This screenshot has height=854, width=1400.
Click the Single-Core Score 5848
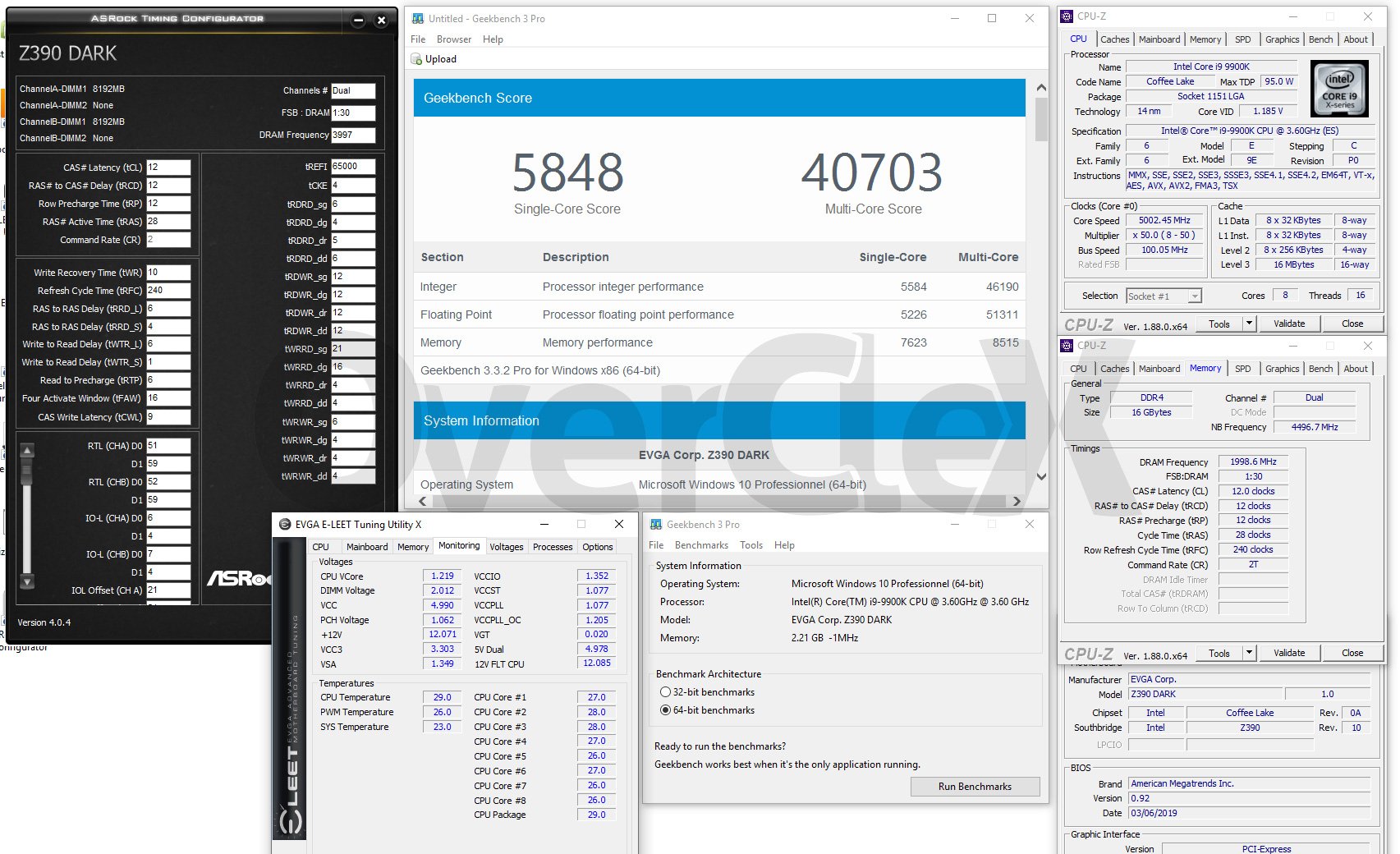tap(567, 172)
